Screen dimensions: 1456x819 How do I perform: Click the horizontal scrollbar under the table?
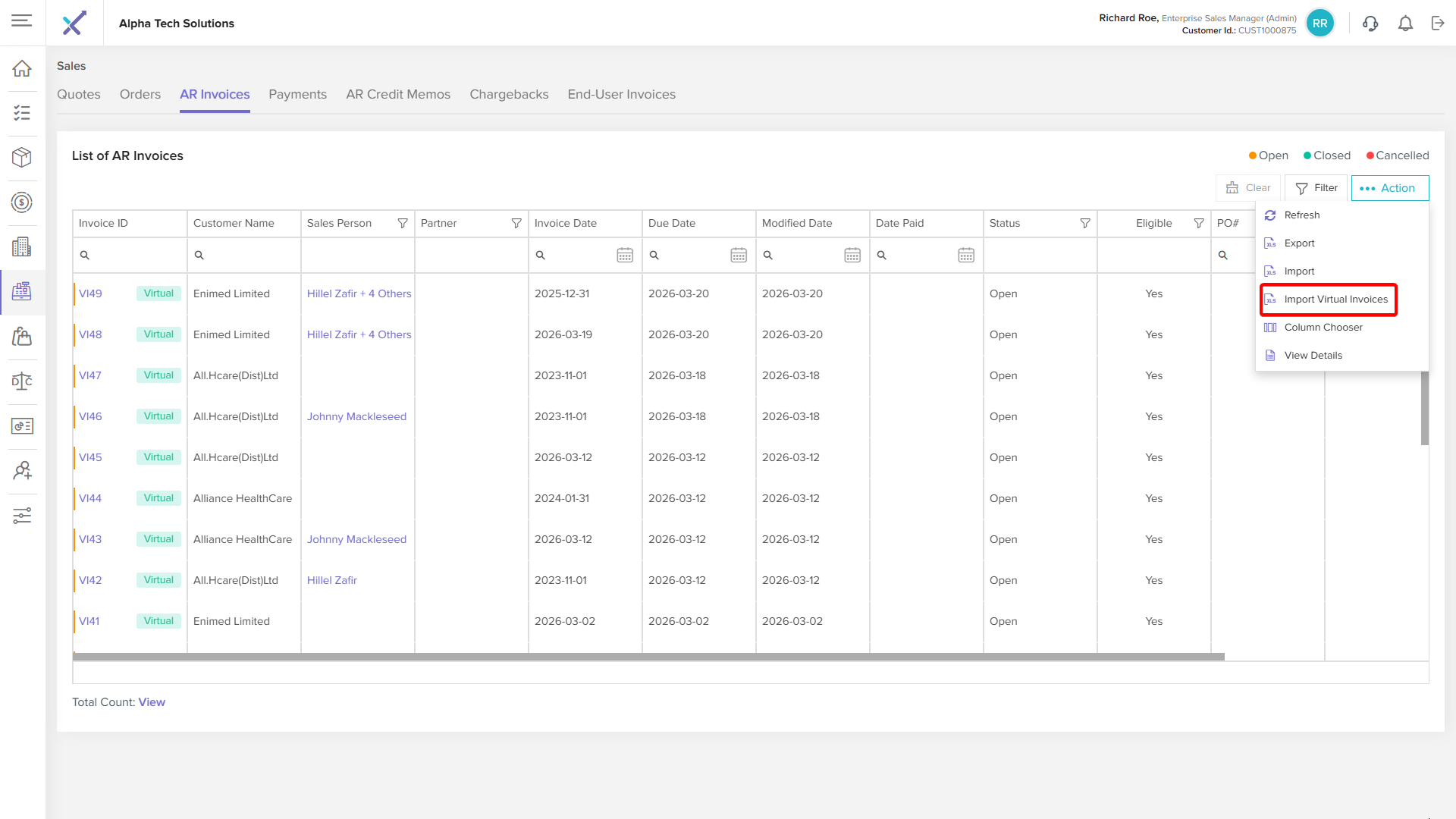[x=648, y=657]
